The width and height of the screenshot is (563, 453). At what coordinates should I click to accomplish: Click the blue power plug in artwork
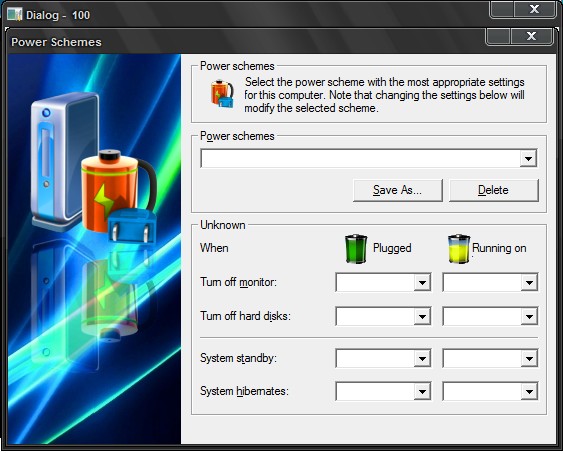[x=132, y=225]
